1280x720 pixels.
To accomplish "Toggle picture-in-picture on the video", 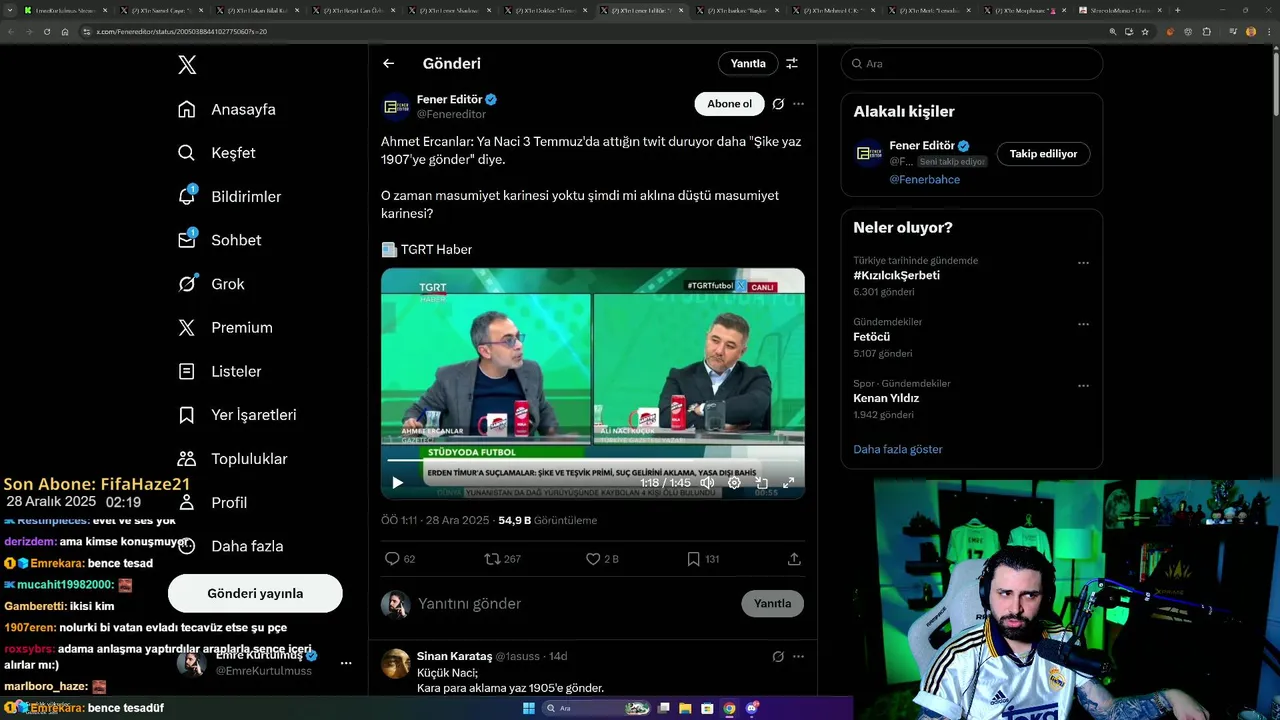I will (761, 483).
